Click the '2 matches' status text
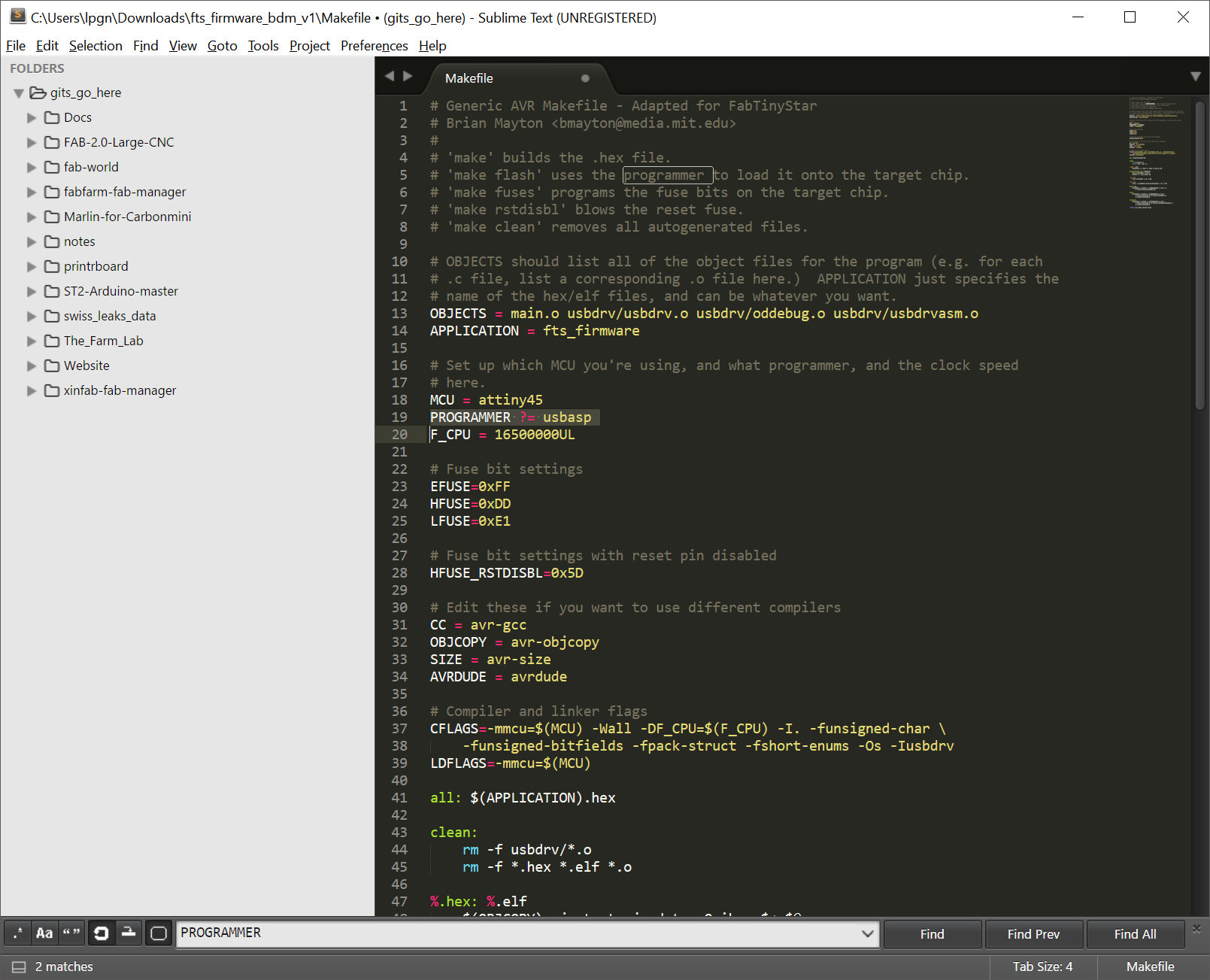The width and height of the screenshot is (1210, 980). click(64, 966)
